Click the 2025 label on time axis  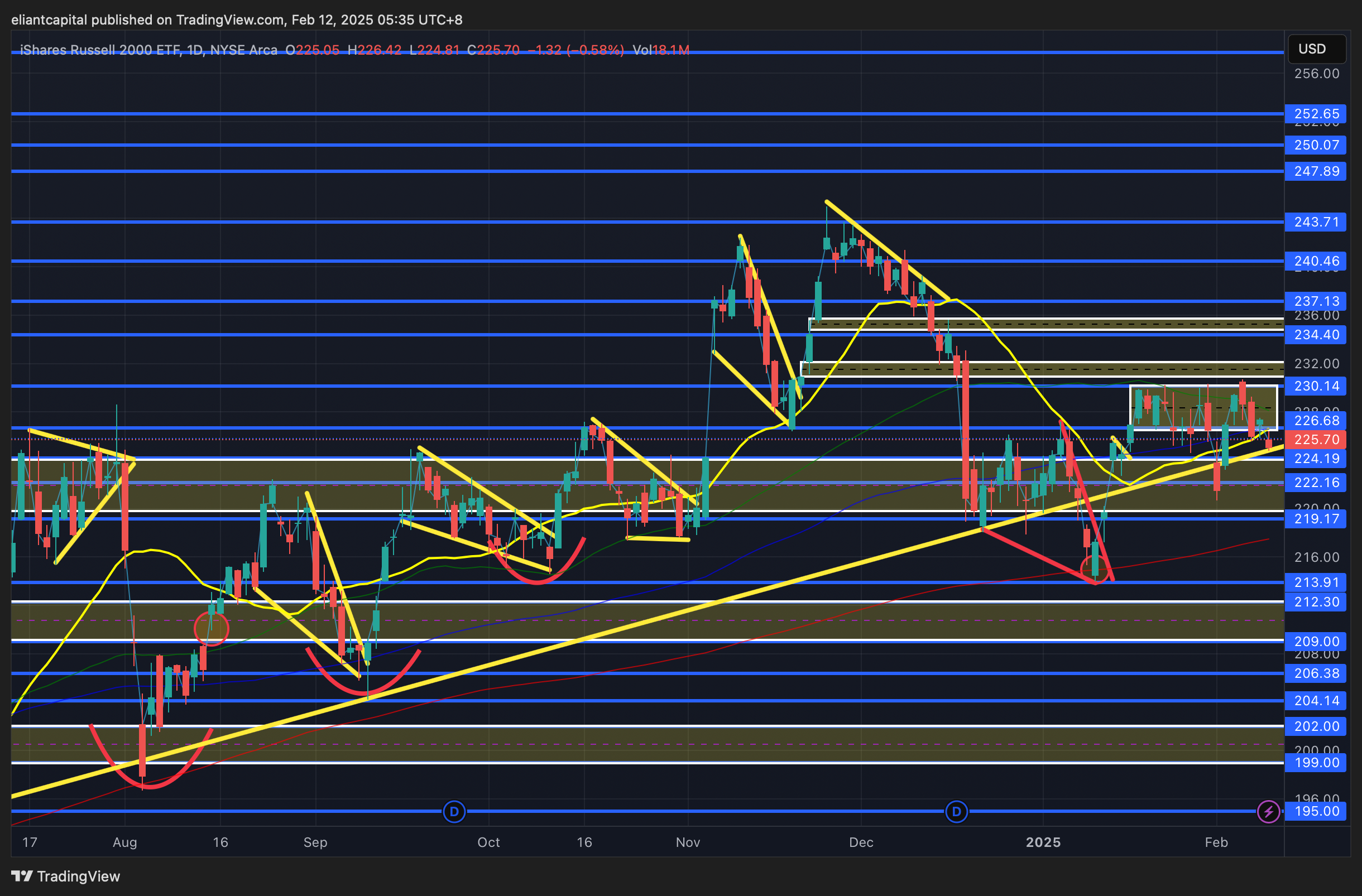pos(1043,842)
